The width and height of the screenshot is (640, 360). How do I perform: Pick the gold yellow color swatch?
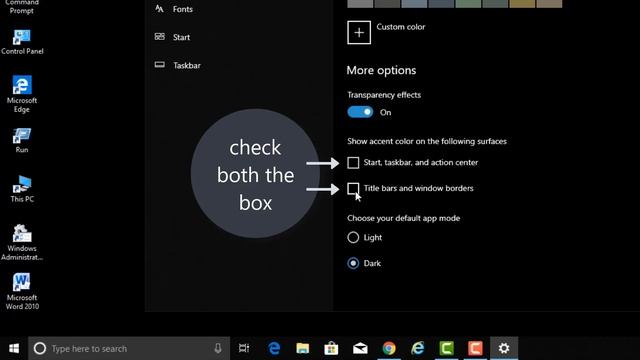click(522, 4)
